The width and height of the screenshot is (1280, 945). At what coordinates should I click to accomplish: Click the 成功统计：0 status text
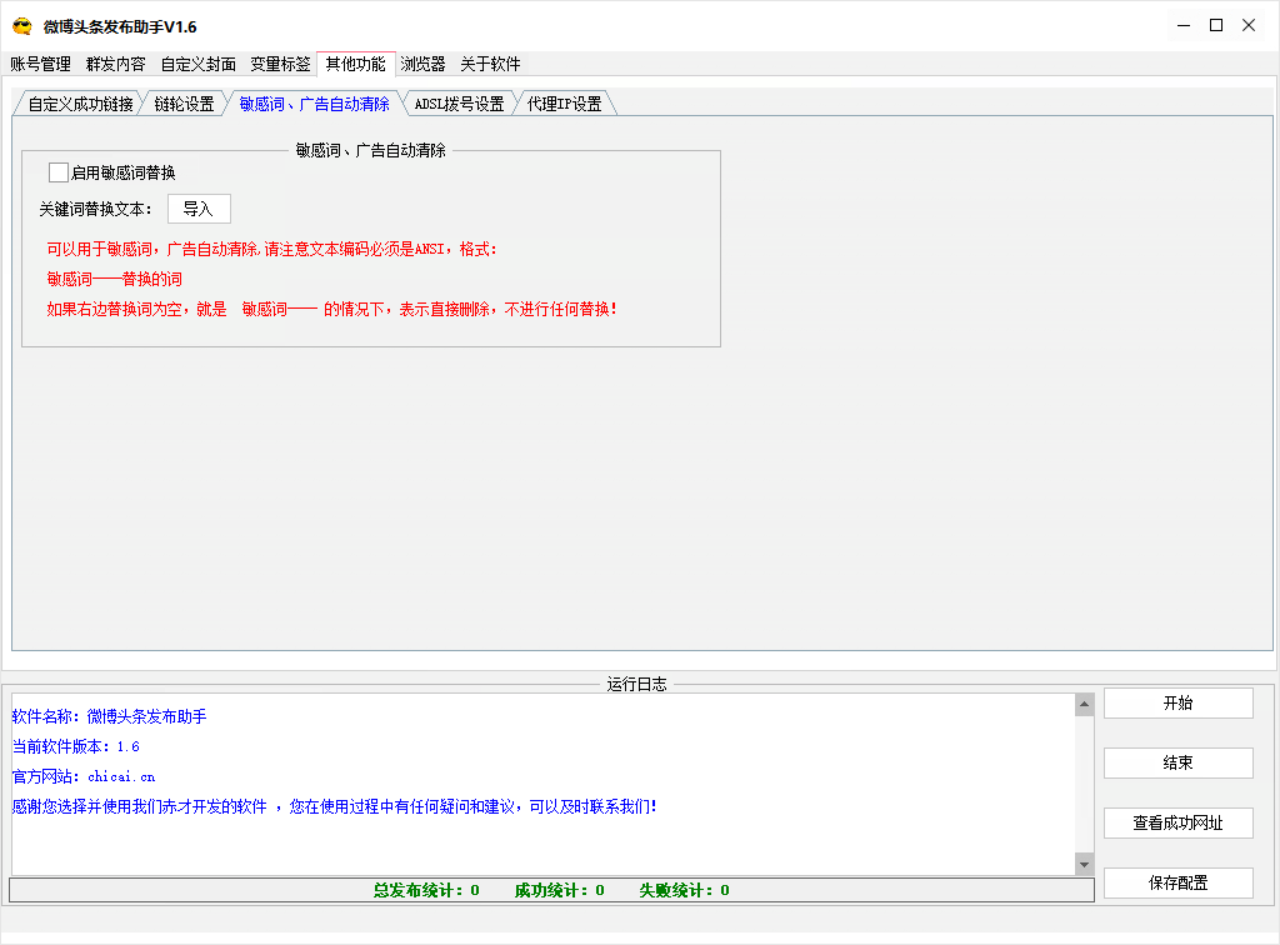coord(559,890)
